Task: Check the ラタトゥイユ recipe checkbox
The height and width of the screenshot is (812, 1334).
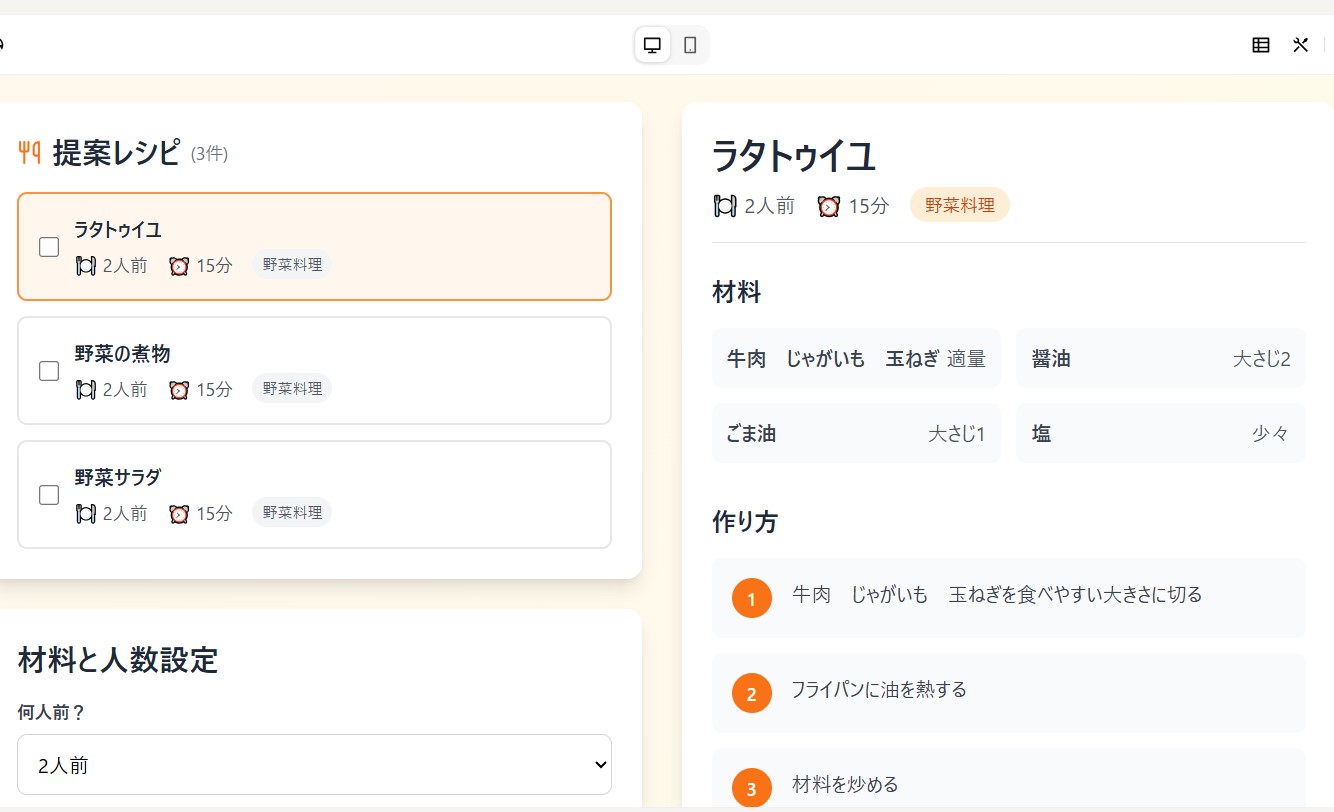Action: tap(48, 246)
